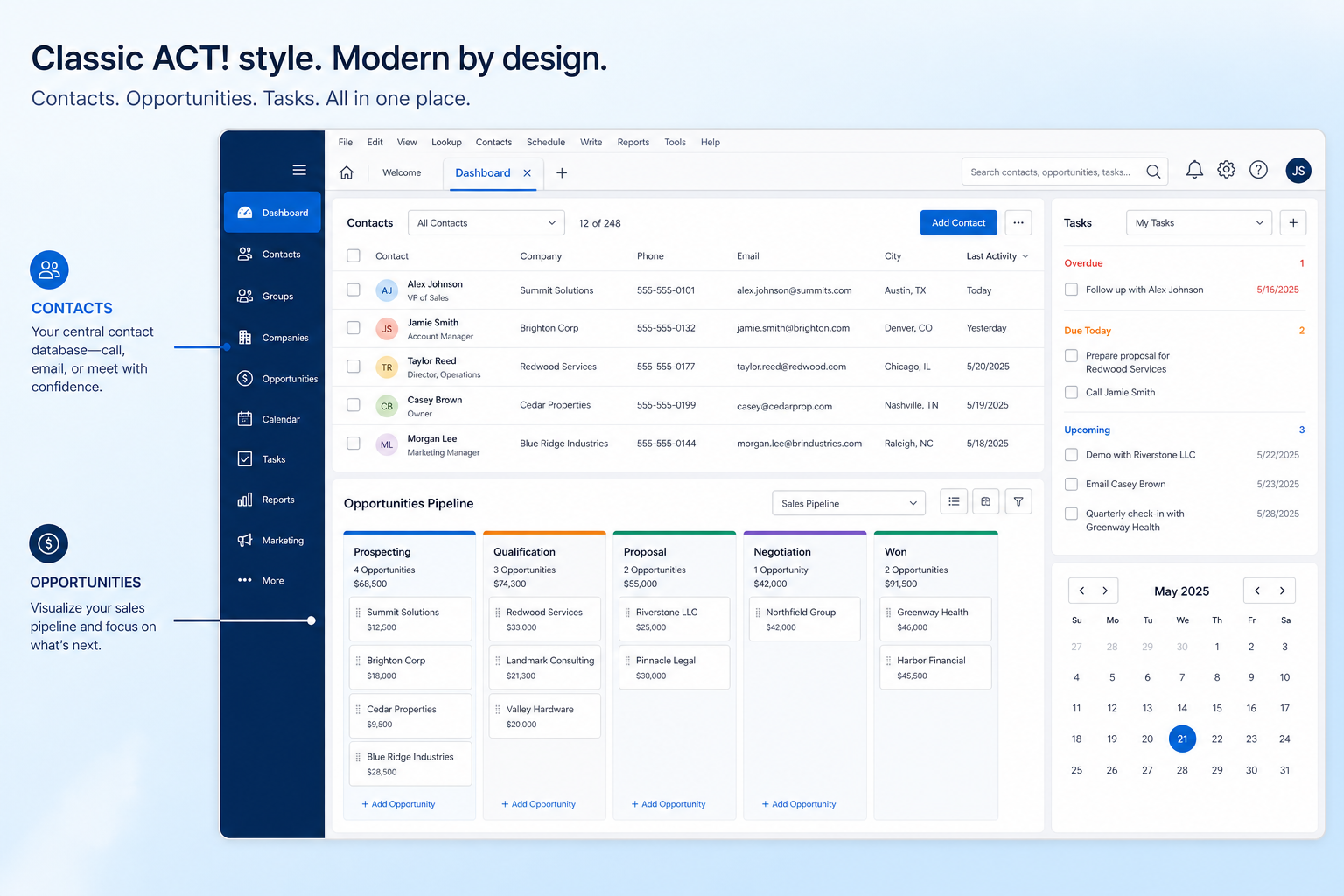Open Marketing in the sidebar

coord(272,541)
